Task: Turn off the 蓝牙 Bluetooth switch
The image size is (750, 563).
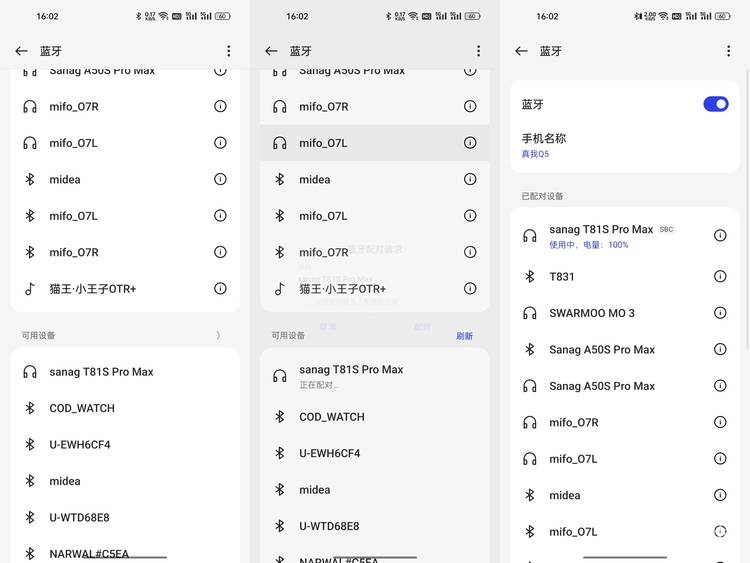Action: tap(716, 104)
